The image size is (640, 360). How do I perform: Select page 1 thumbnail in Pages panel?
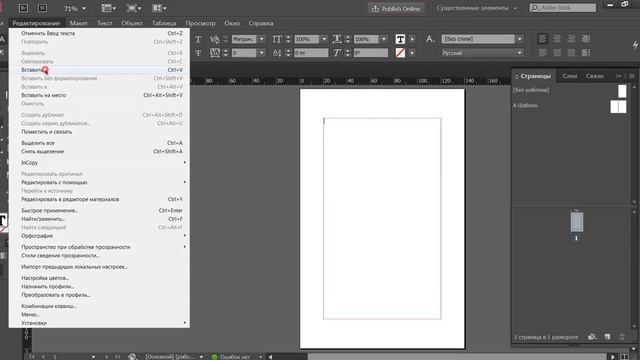tap(577, 222)
